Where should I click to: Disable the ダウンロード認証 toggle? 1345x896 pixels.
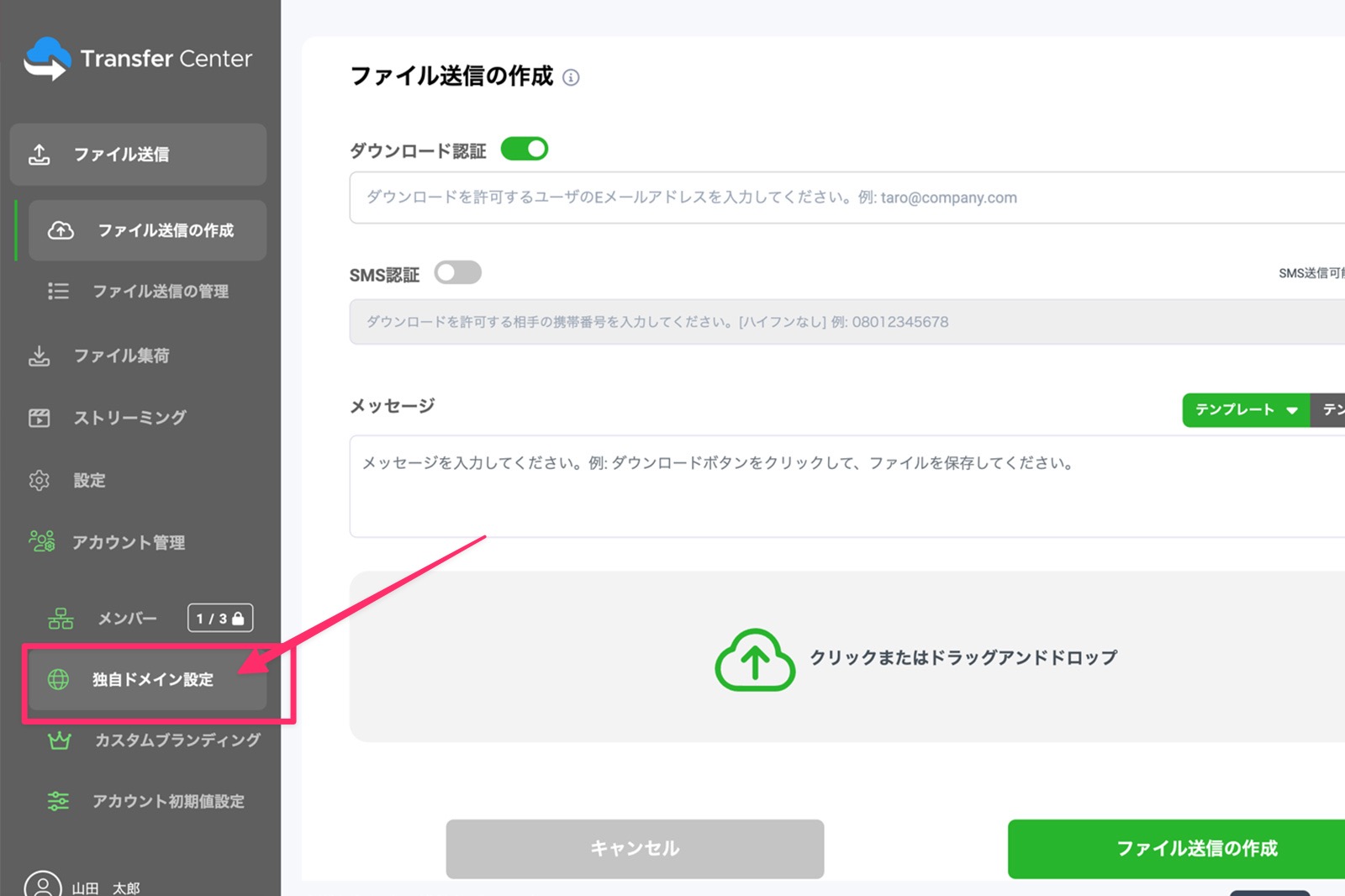[524, 150]
